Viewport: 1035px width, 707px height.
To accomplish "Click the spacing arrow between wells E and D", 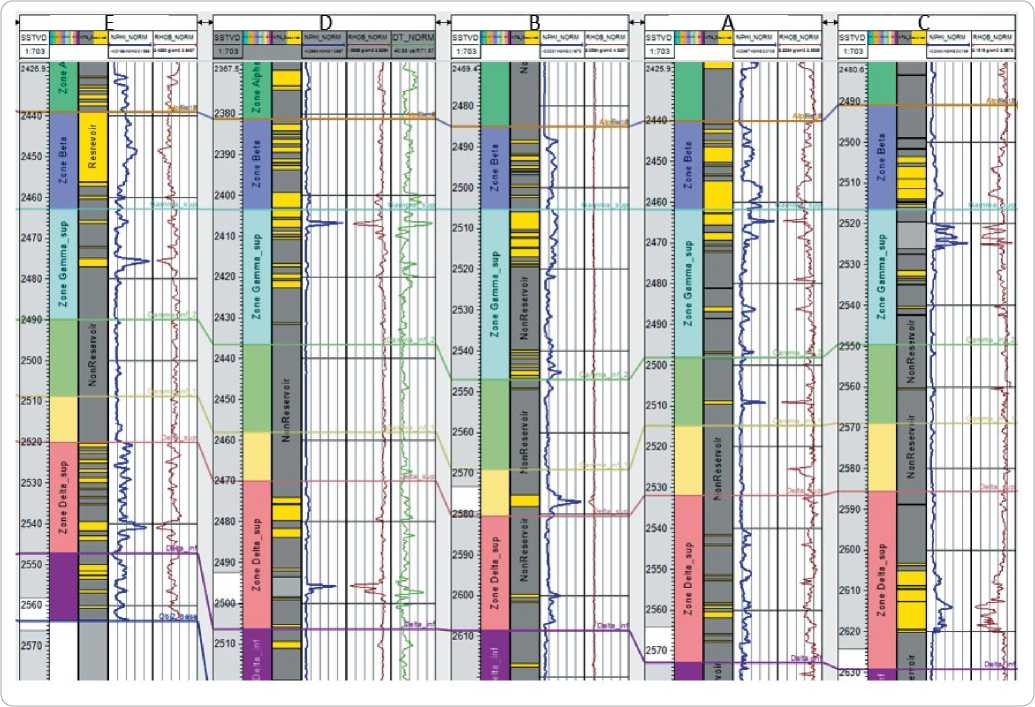I will [205, 22].
